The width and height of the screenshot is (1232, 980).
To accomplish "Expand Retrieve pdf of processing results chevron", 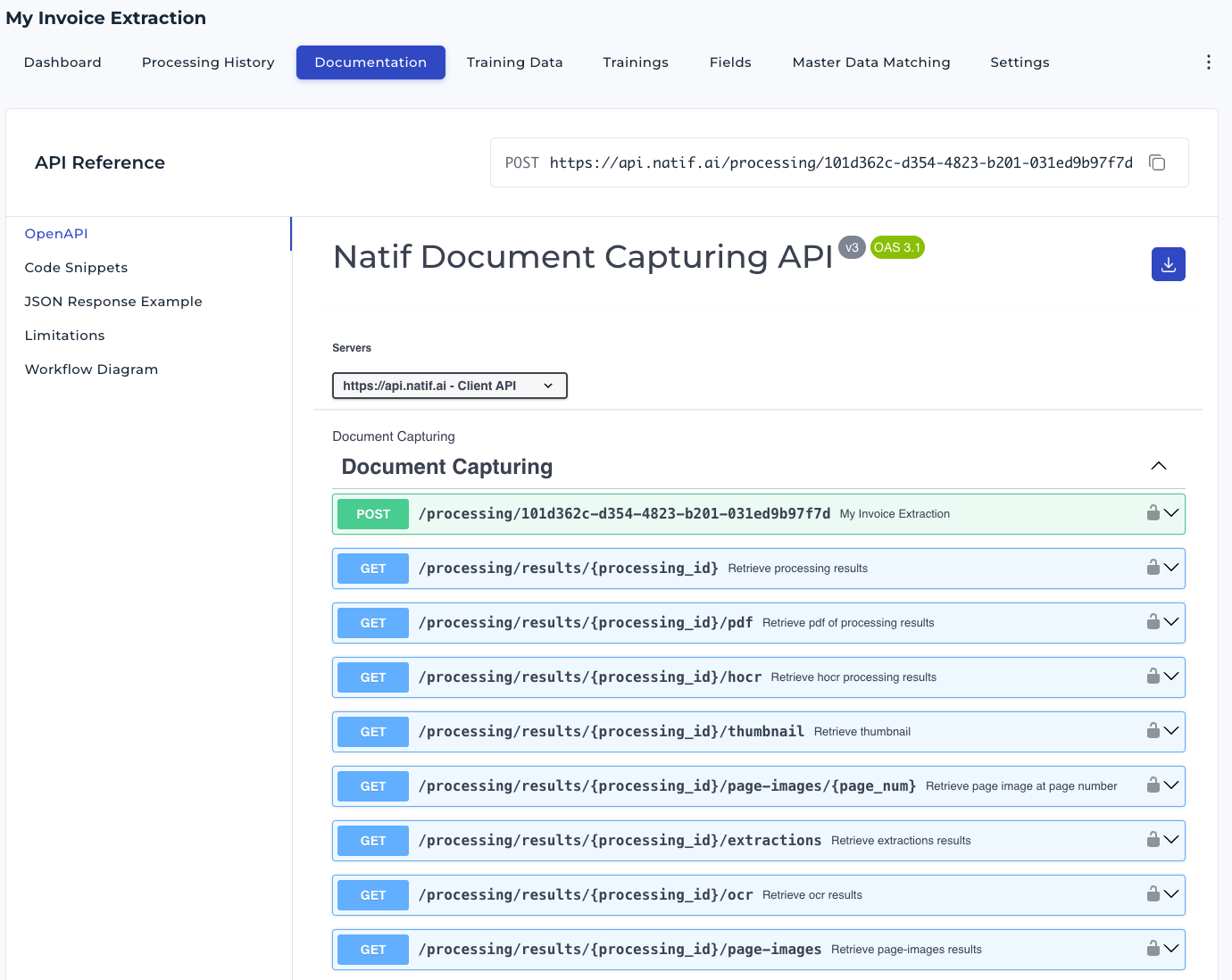I will pyautogui.click(x=1171, y=622).
